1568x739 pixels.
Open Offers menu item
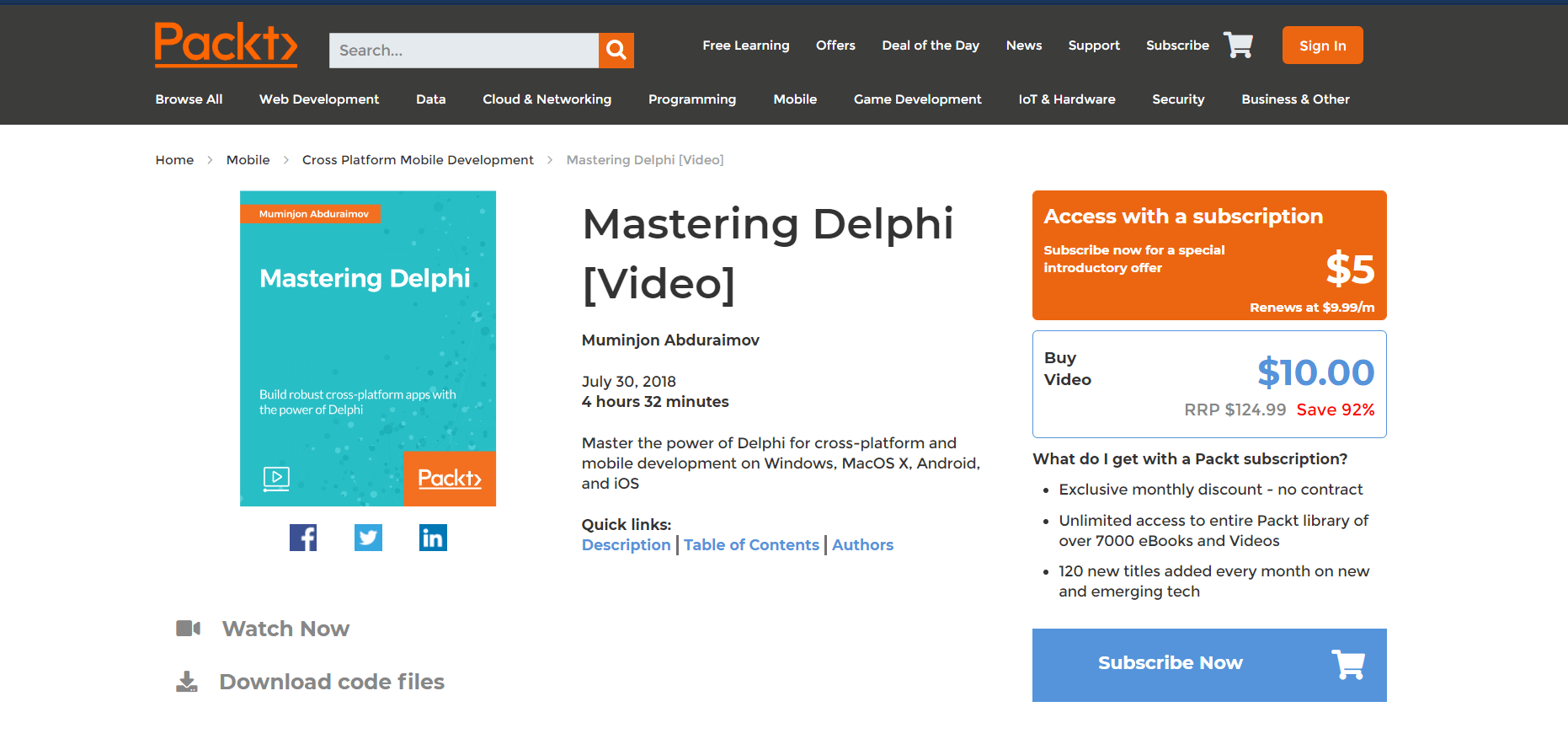pos(835,46)
